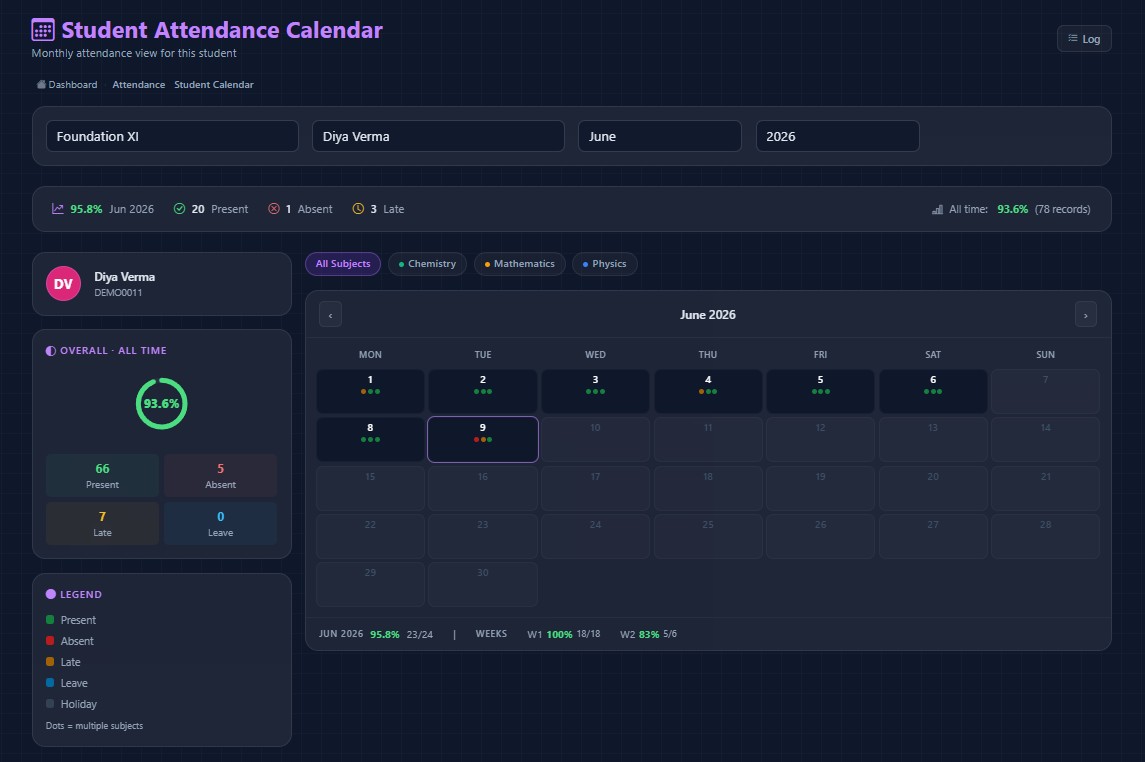This screenshot has width=1145, height=762.
Task: Click the purple dot beside Legend heading
Action: 50,594
